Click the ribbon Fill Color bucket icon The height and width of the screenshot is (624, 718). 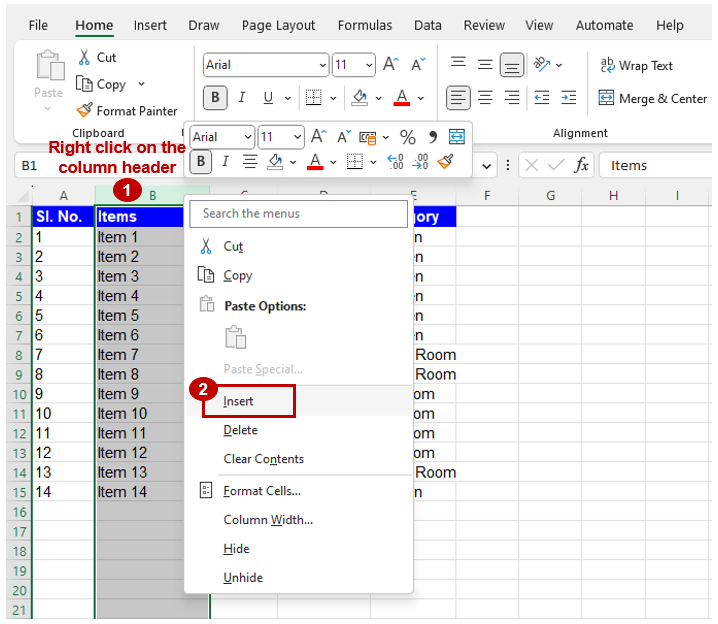[359, 98]
